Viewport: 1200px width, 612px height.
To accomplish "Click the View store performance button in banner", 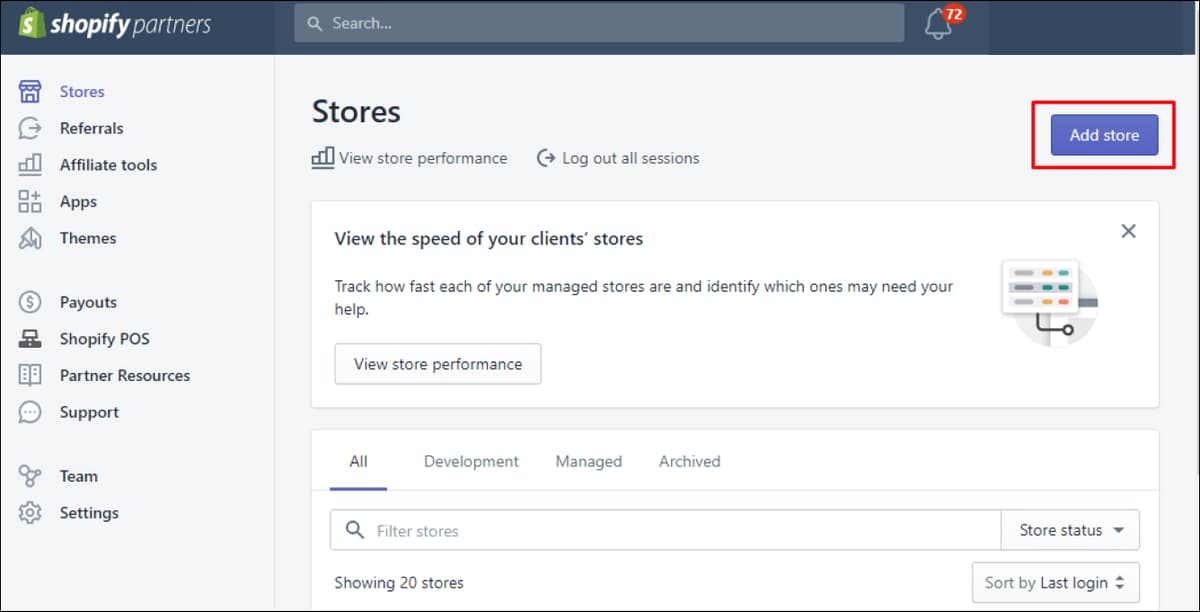I will [438, 364].
